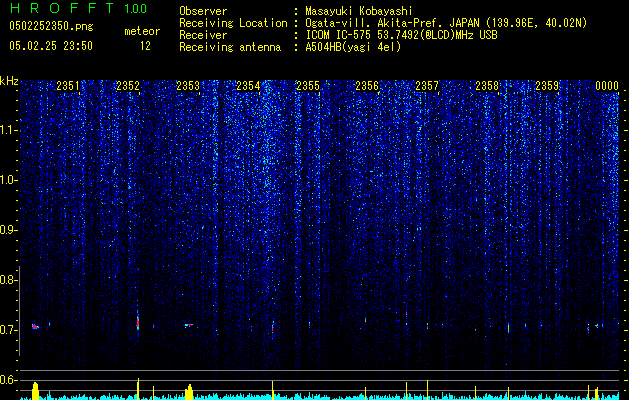Image resolution: width=629 pixels, height=400 pixels.
Task: Click the 2357 time marker
Action: pyautogui.click(x=427, y=86)
